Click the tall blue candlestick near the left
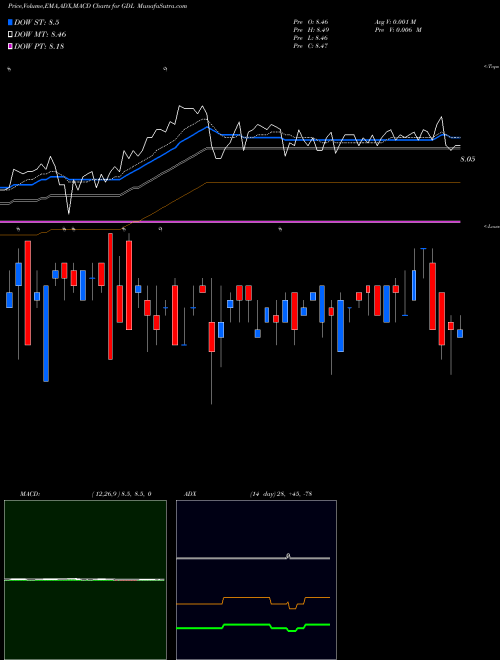 click(46, 333)
